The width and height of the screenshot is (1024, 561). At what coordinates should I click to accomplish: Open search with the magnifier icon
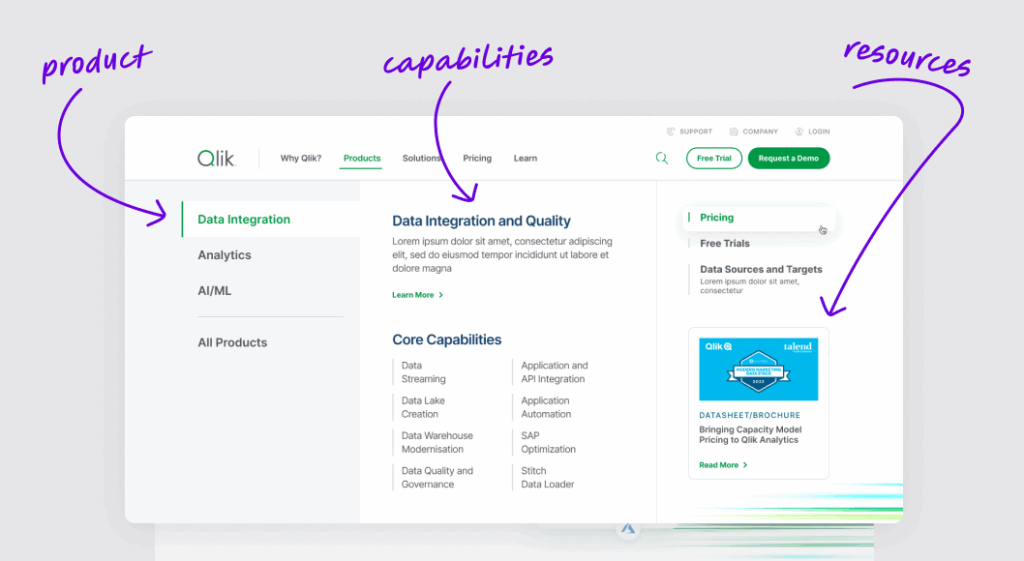(x=661, y=158)
